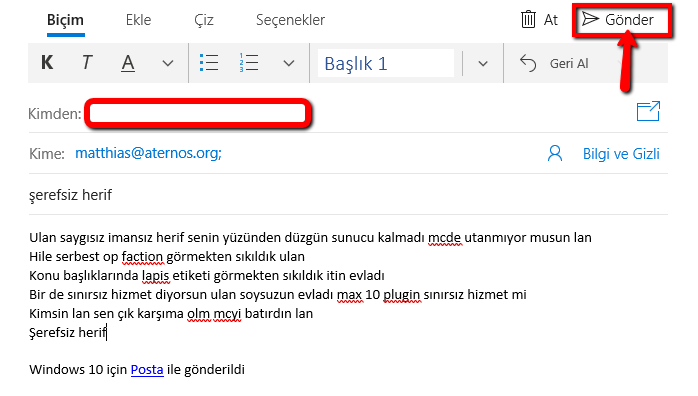Apply underline with the A button

pos(128,63)
